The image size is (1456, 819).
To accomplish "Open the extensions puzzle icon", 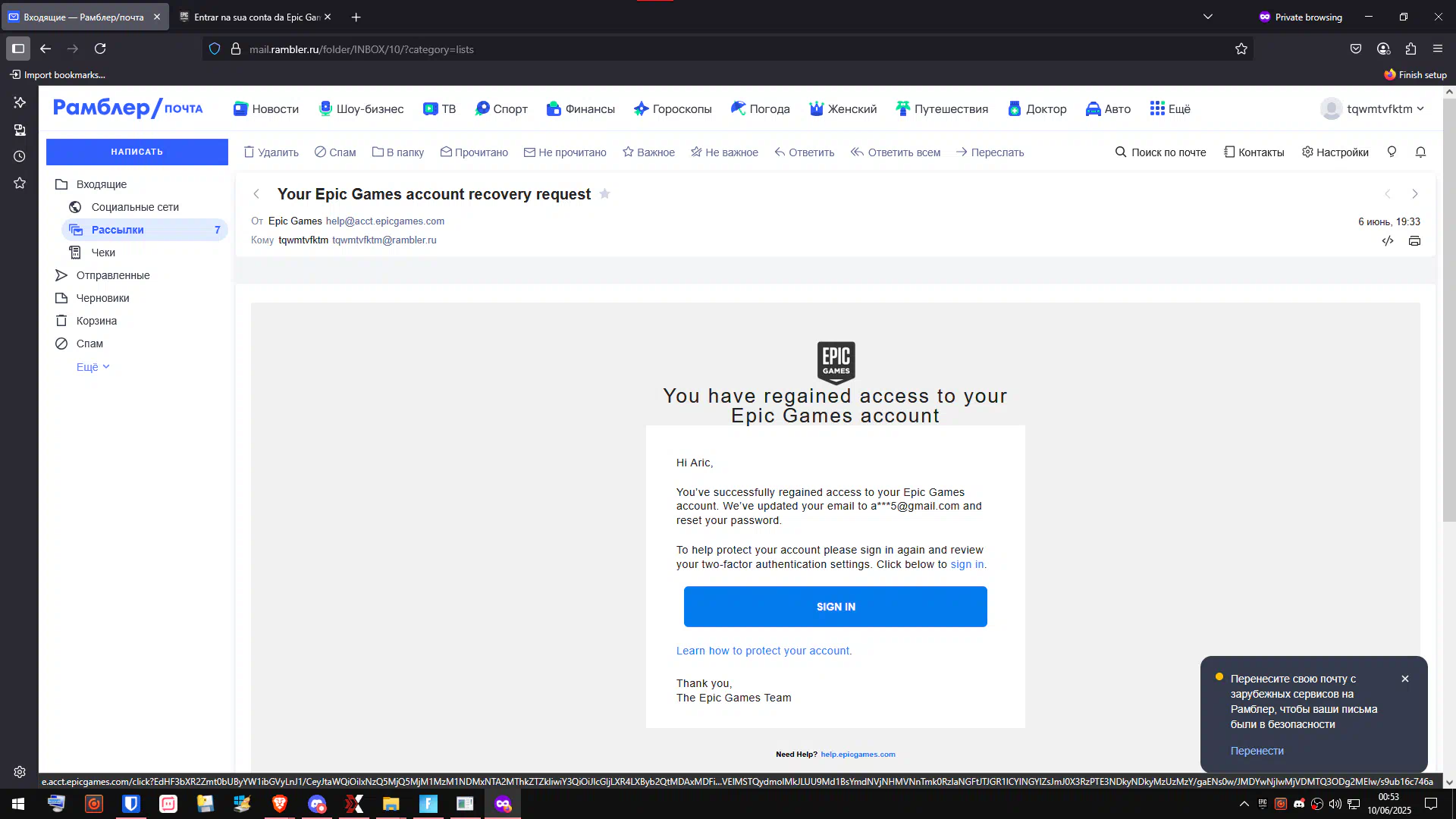I will (x=1410, y=49).
